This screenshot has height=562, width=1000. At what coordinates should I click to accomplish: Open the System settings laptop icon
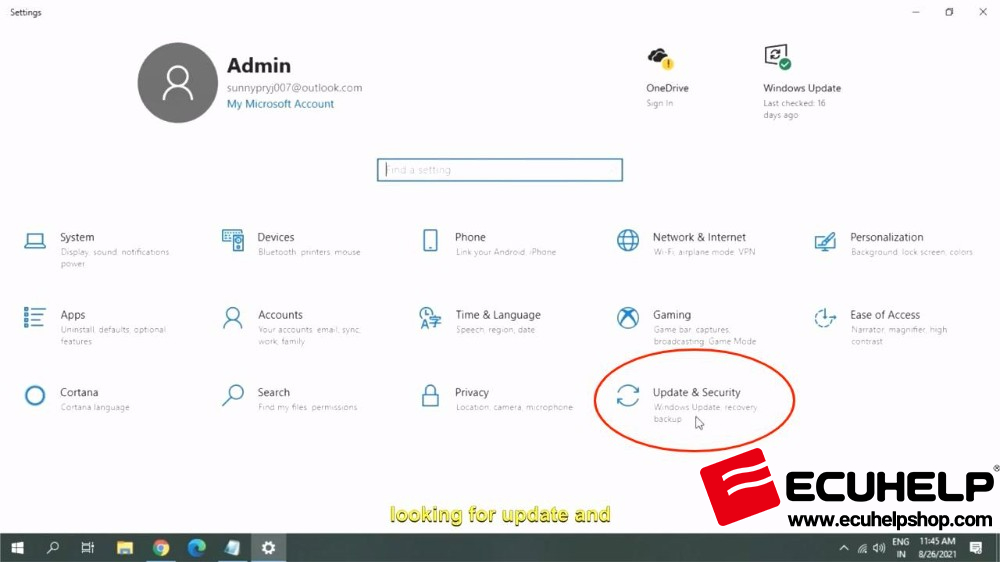35,241
